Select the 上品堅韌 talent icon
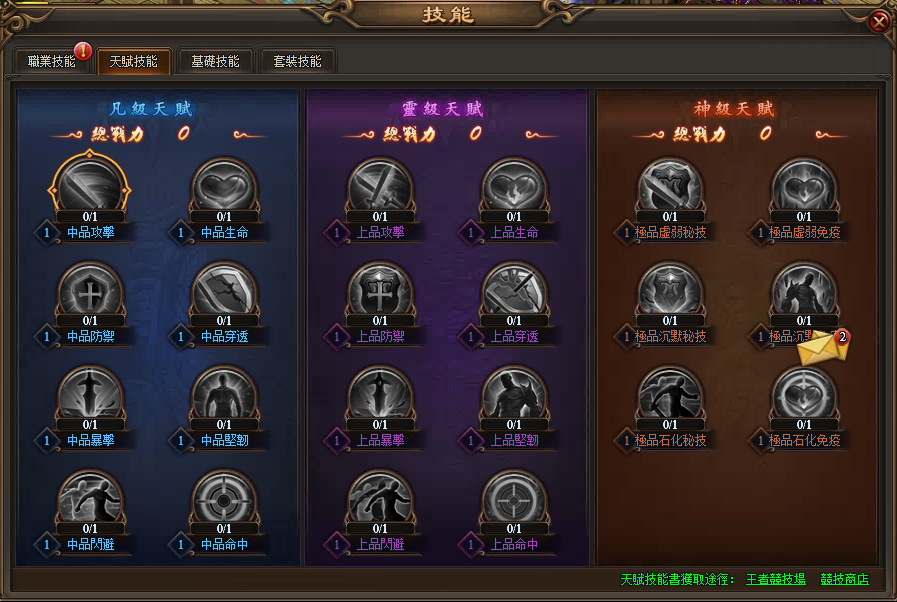Image resolution: width=897 pixels, height=602 pixels. pos(514,395)
